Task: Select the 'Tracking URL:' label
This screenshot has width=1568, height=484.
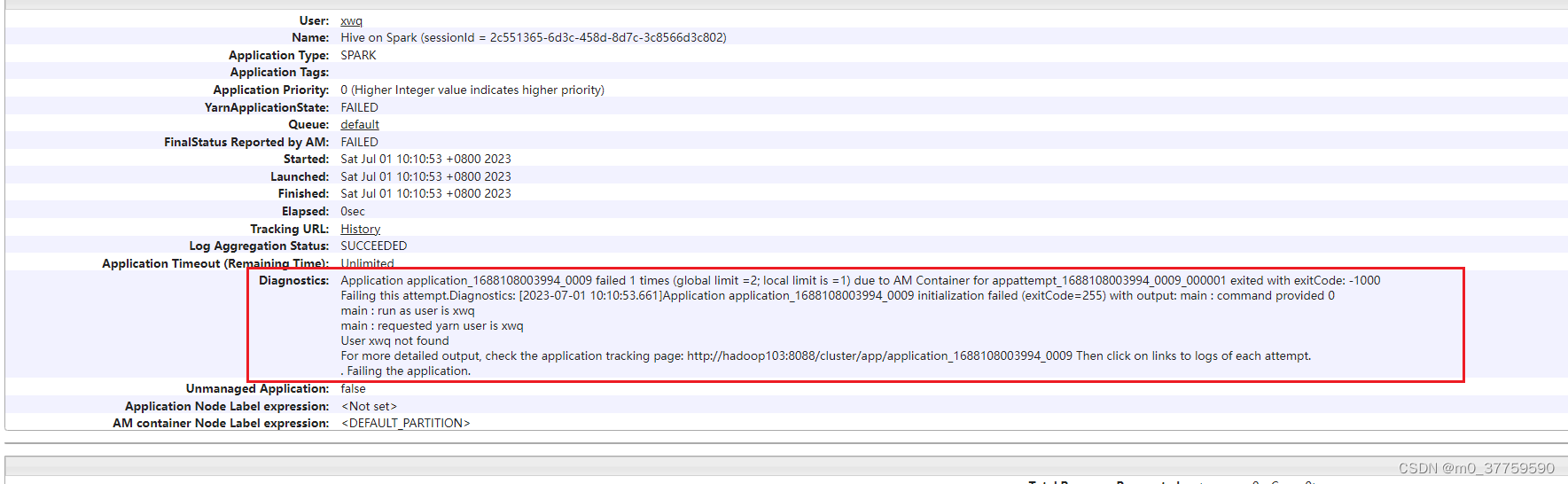Action: pyautogui.click(x=290, y=230)
